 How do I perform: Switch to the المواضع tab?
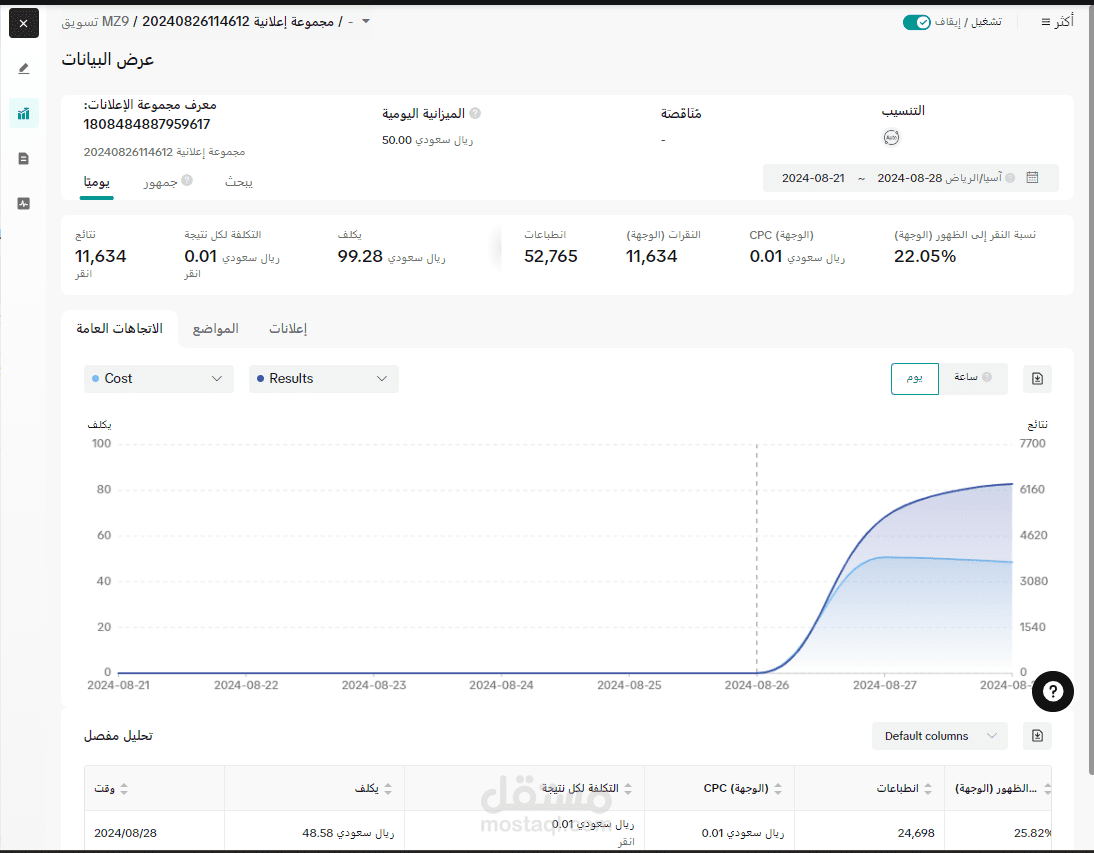click(216, 329)
